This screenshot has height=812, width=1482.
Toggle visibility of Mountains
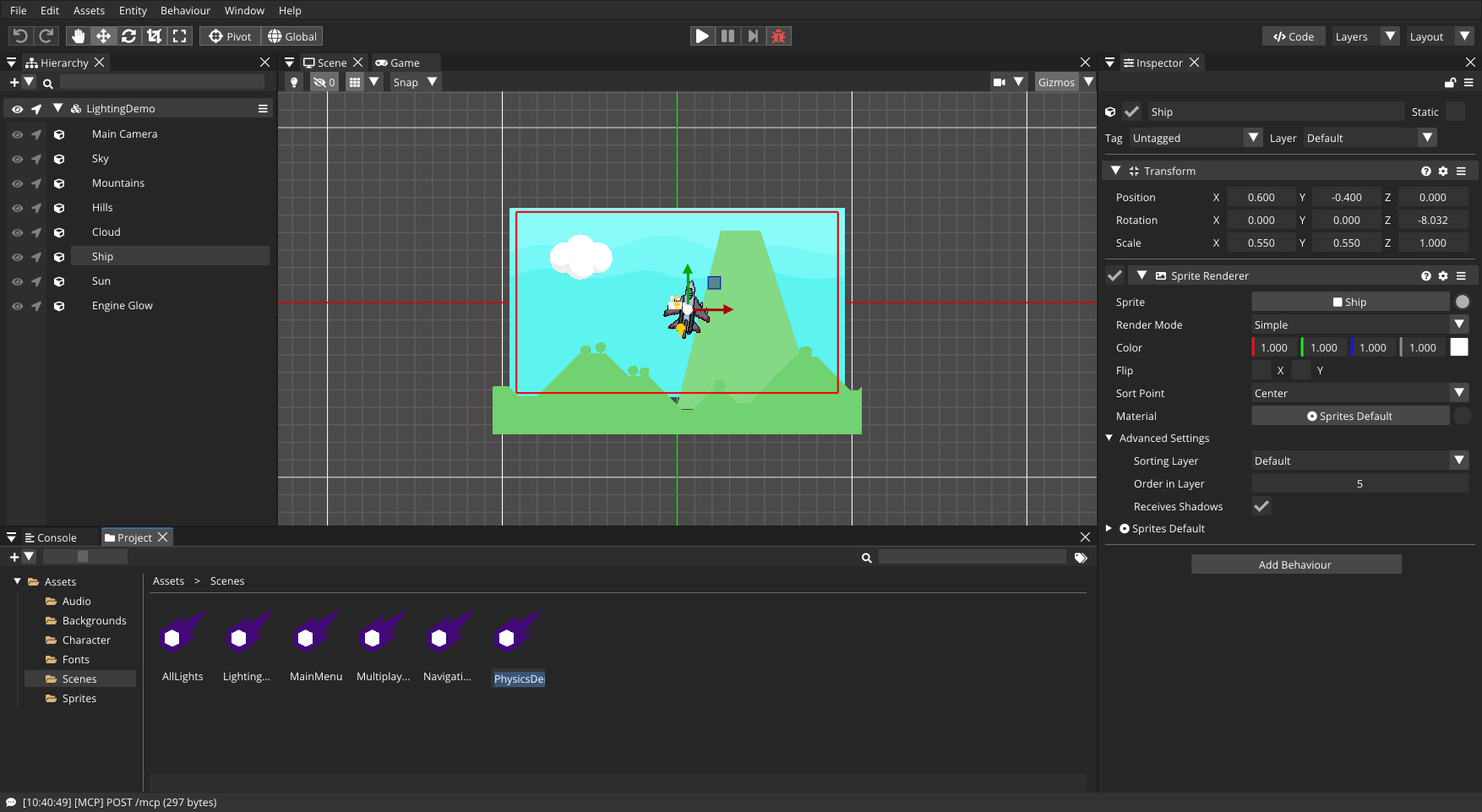pyautogui.click(x=17, y=183)
